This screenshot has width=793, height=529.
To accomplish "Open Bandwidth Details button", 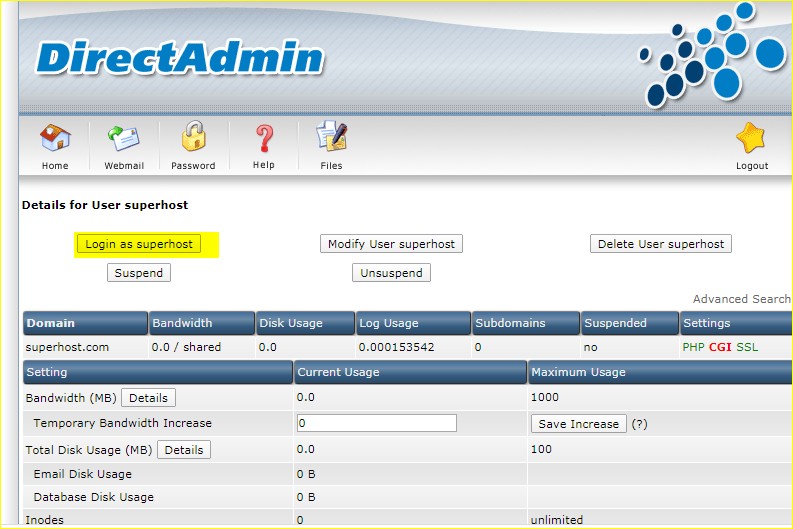I will pos(148,398).
